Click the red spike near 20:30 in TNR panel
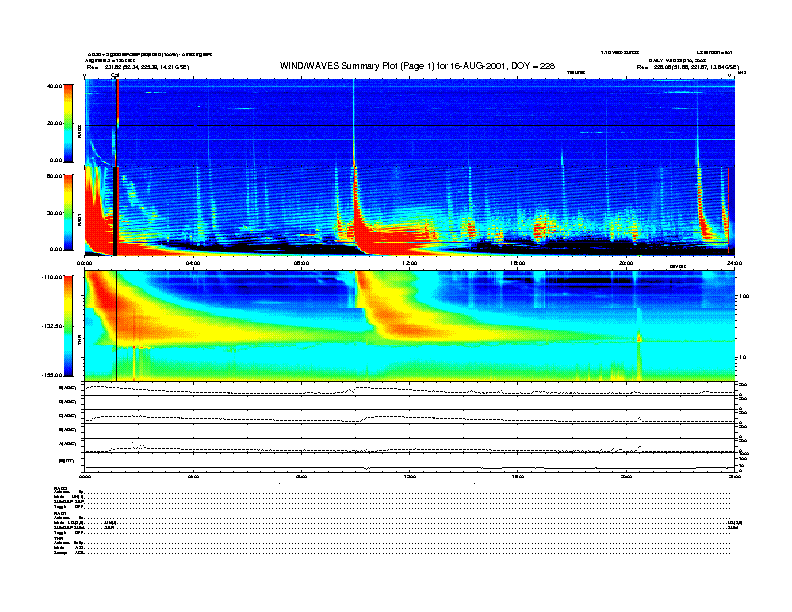 pyautogui.click(x=639, y=337)
